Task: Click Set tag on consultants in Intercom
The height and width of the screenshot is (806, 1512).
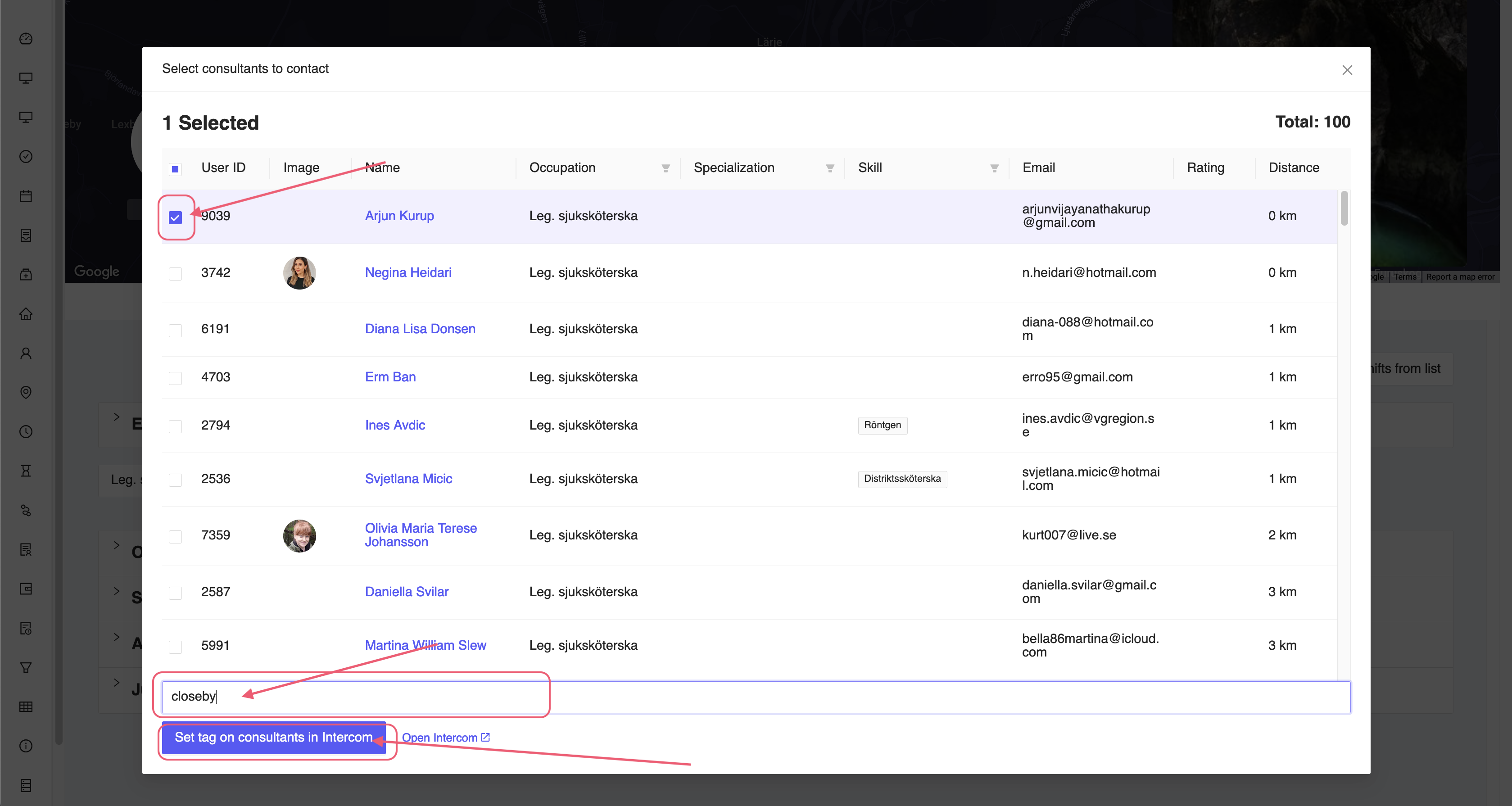Action: click(x=273, y=737)
